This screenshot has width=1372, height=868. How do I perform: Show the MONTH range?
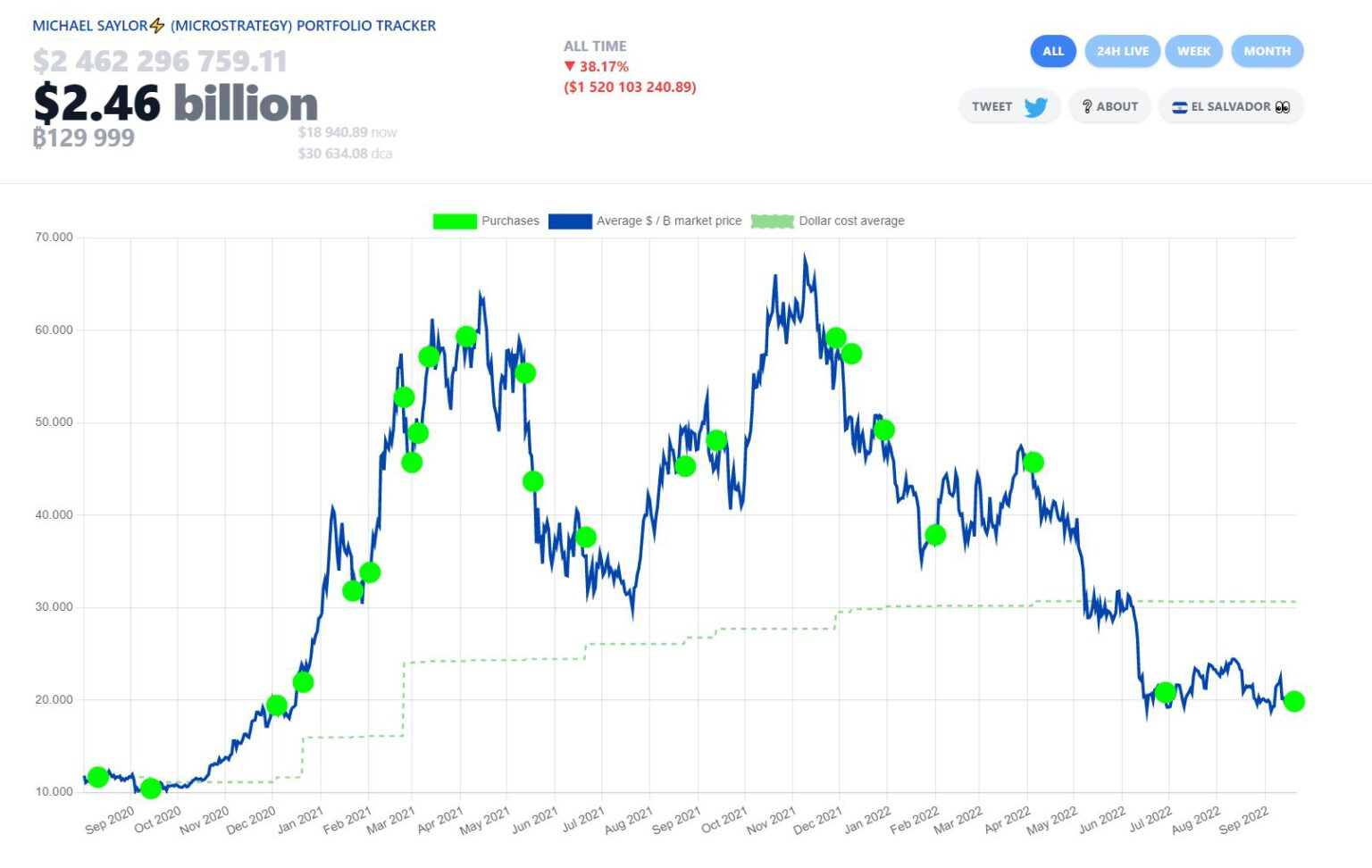click(x=1267, y=51)
